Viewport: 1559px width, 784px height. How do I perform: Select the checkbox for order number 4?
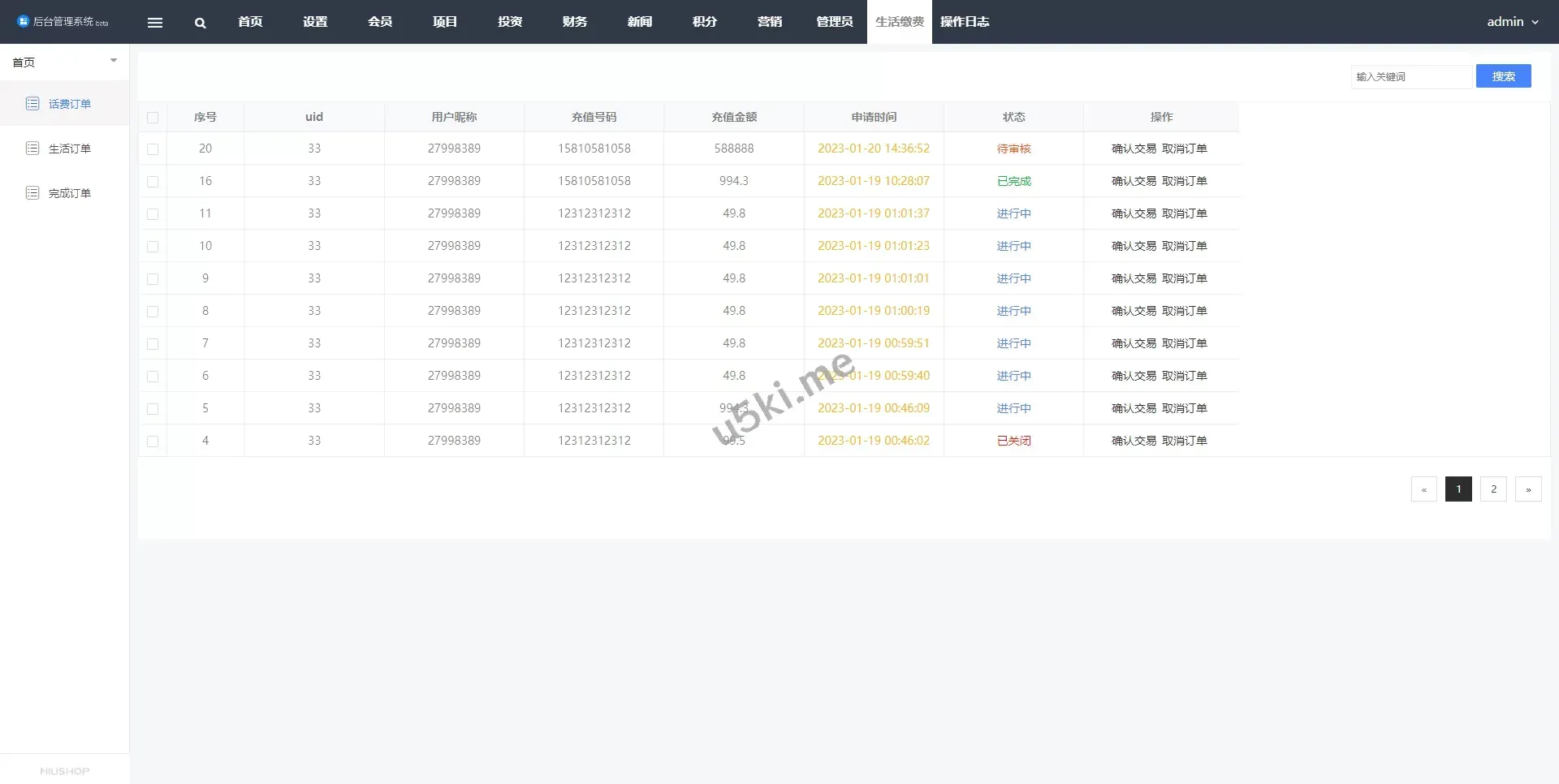(153, 442)
